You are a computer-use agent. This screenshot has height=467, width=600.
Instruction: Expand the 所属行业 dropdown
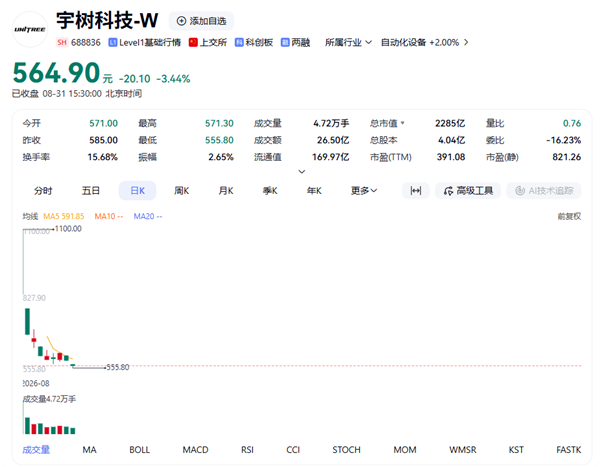coord(348,42)
